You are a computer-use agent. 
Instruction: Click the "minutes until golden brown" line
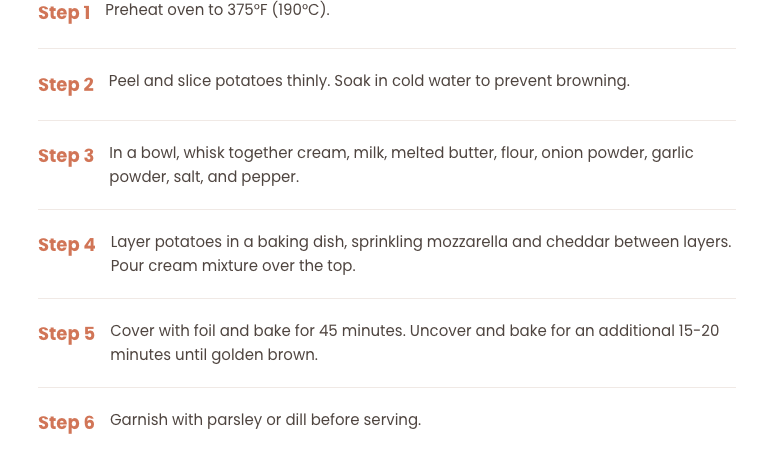pyautogui.click(x=214, y=355)
